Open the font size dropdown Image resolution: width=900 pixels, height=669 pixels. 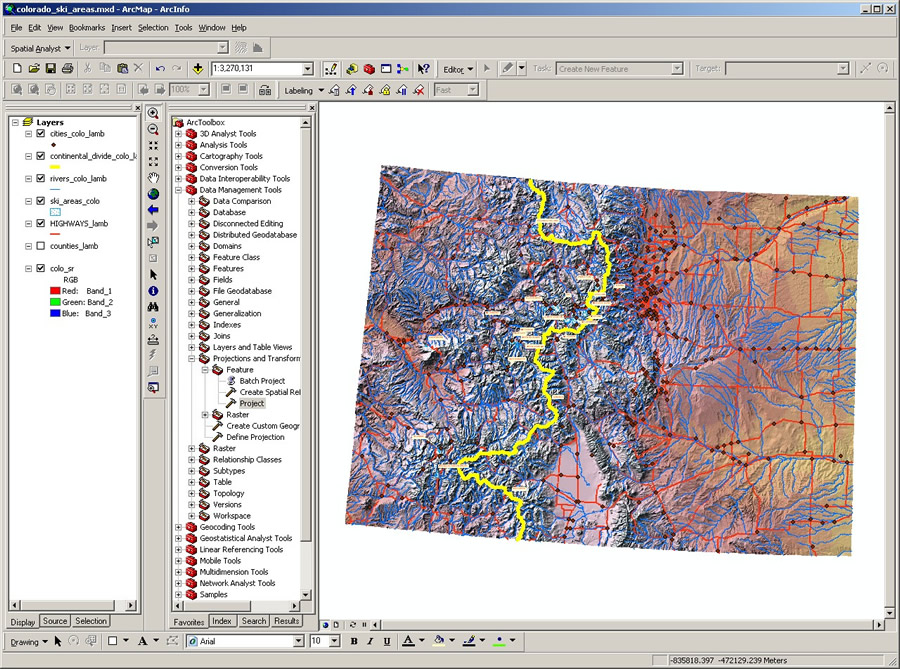(x=335, y=641)
